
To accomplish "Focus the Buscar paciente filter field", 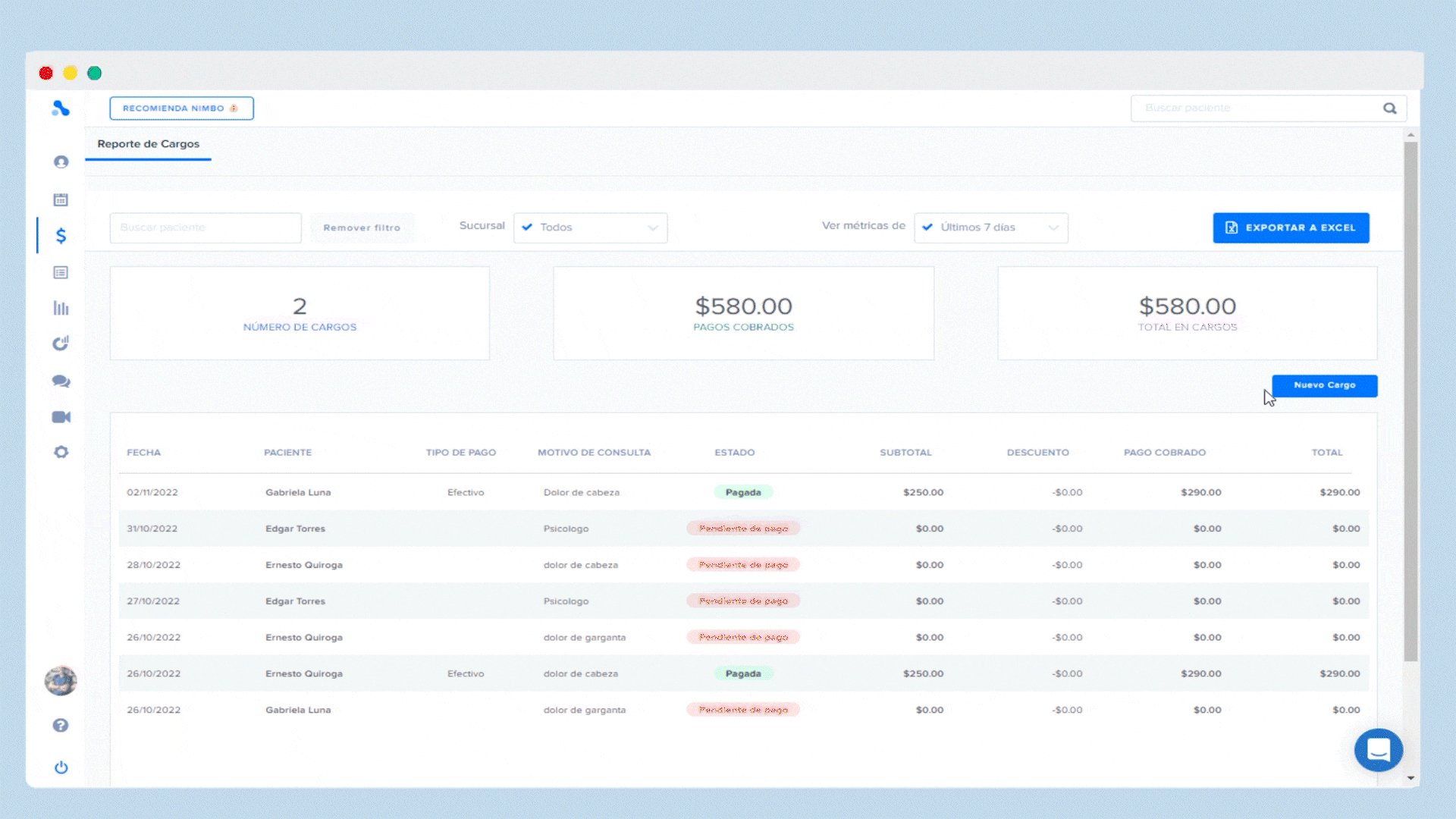I will click(205, 227).
